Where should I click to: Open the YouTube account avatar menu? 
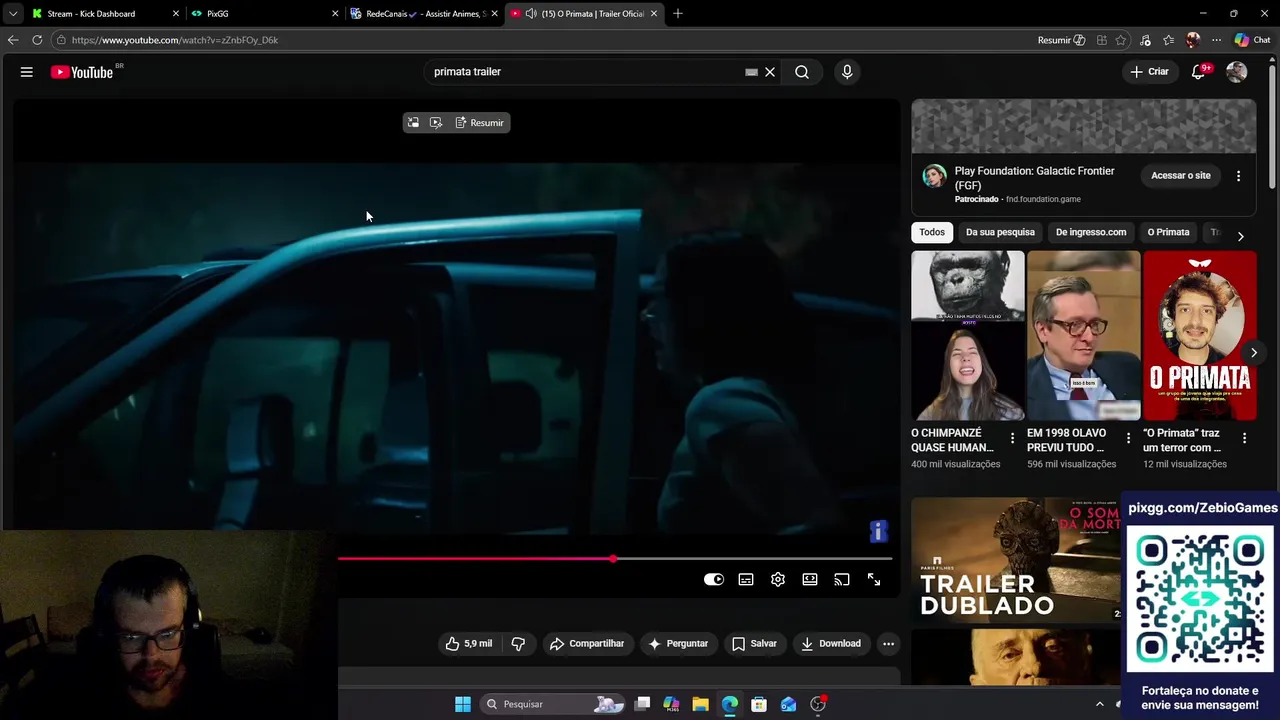click(x=1237, y=72)
